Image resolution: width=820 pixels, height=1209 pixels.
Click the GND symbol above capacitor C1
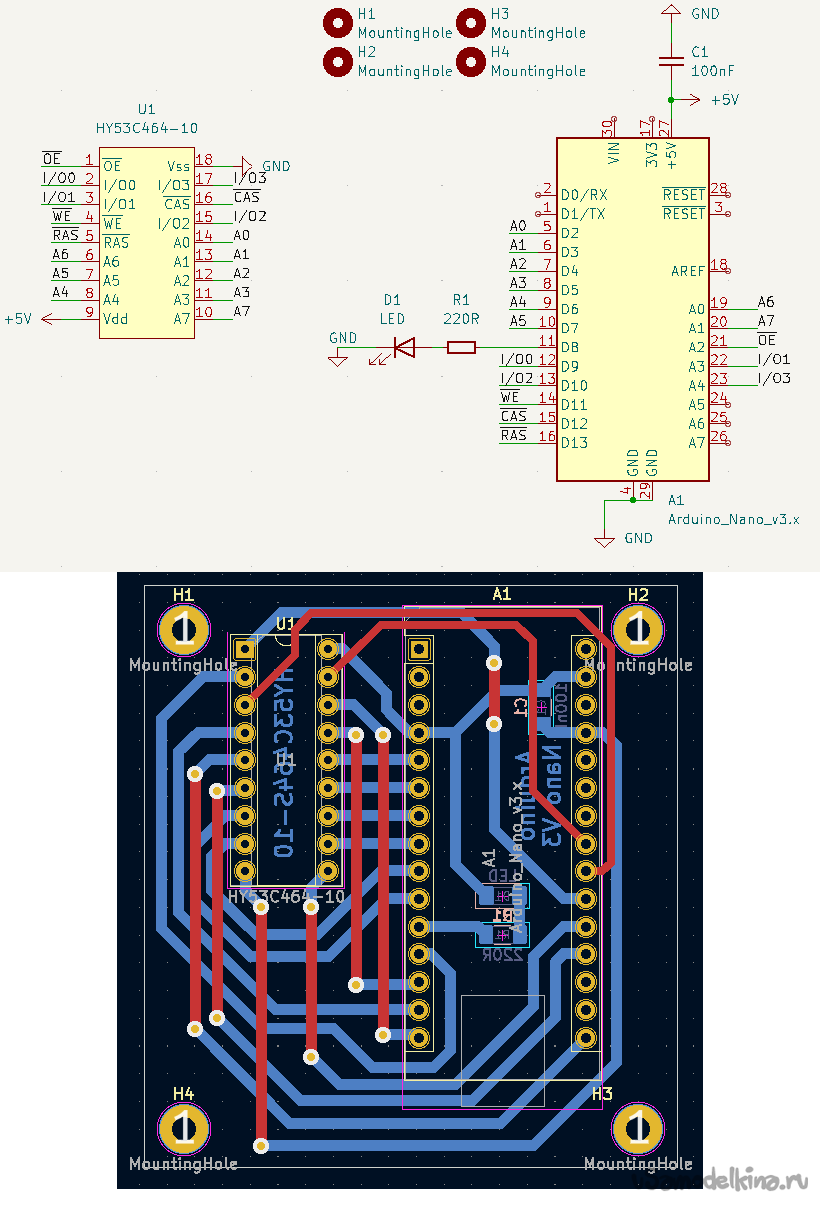click(671, 13)
